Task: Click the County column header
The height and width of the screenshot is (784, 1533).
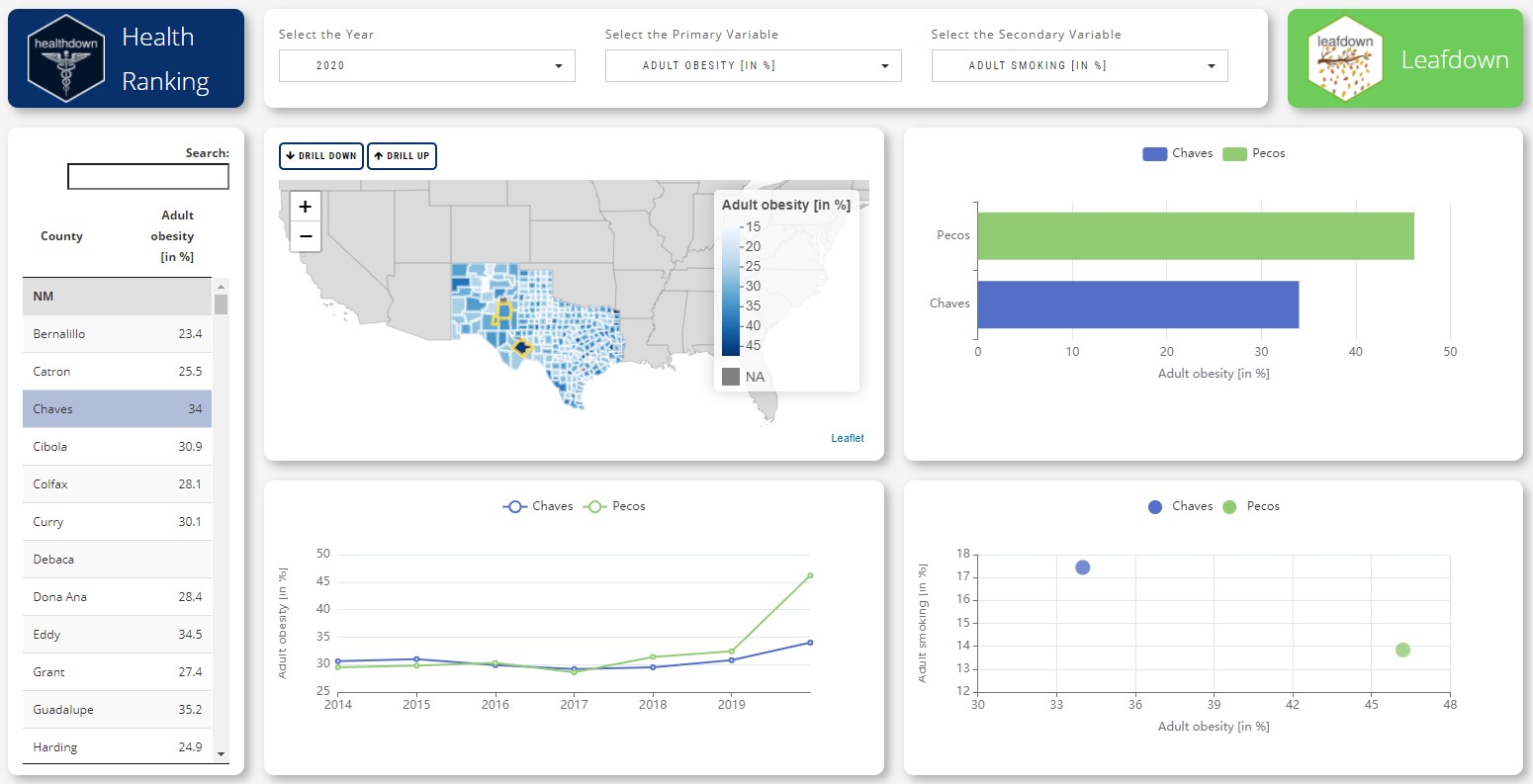Action: [x=61, y=236]
